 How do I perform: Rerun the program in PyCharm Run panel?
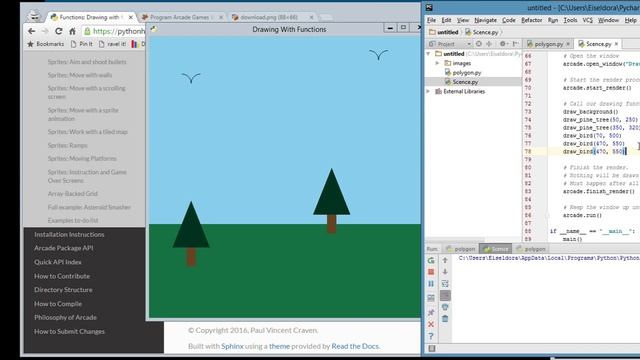pos(431,260)
